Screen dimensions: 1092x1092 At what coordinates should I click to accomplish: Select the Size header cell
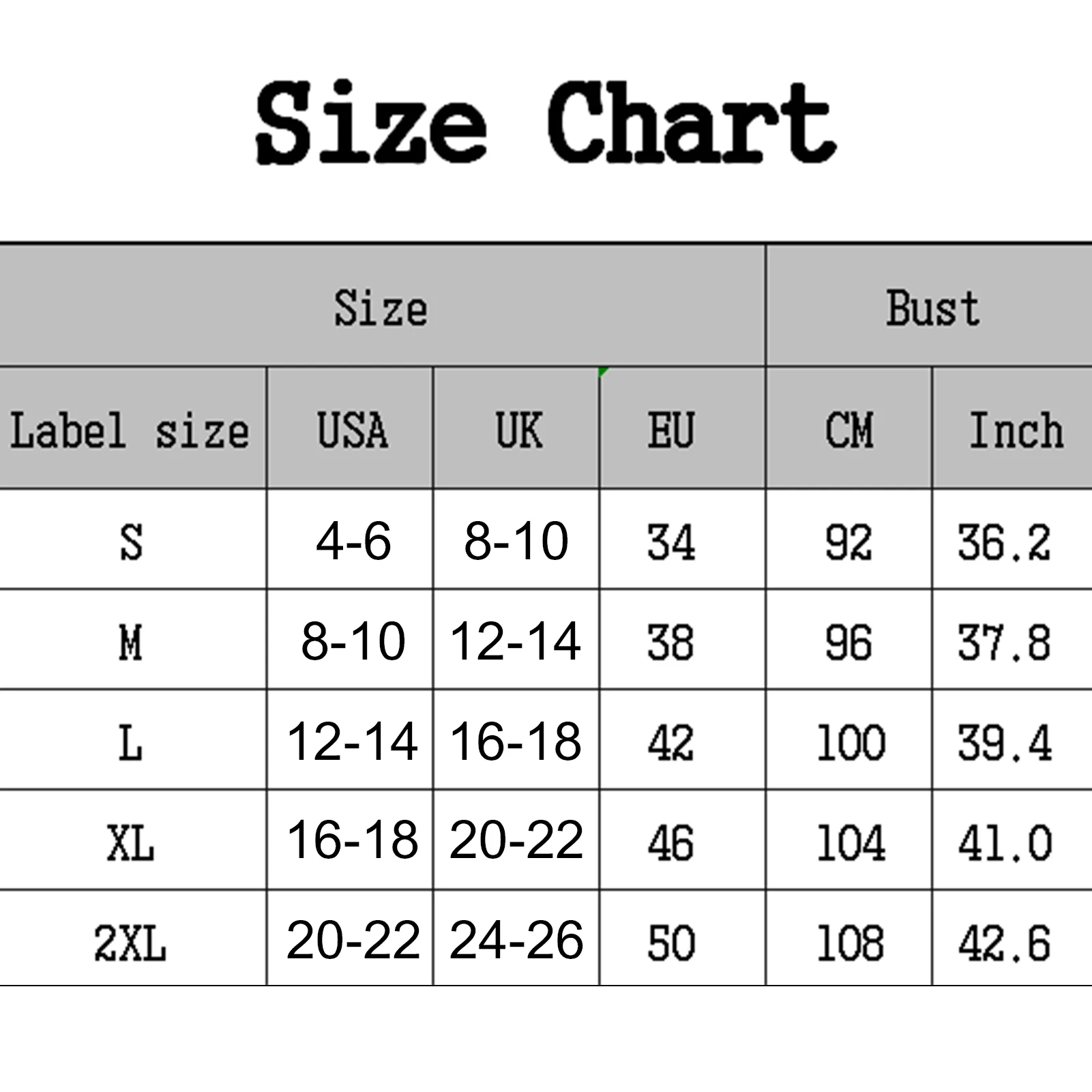pyautogui.click(x=381, y=307)
